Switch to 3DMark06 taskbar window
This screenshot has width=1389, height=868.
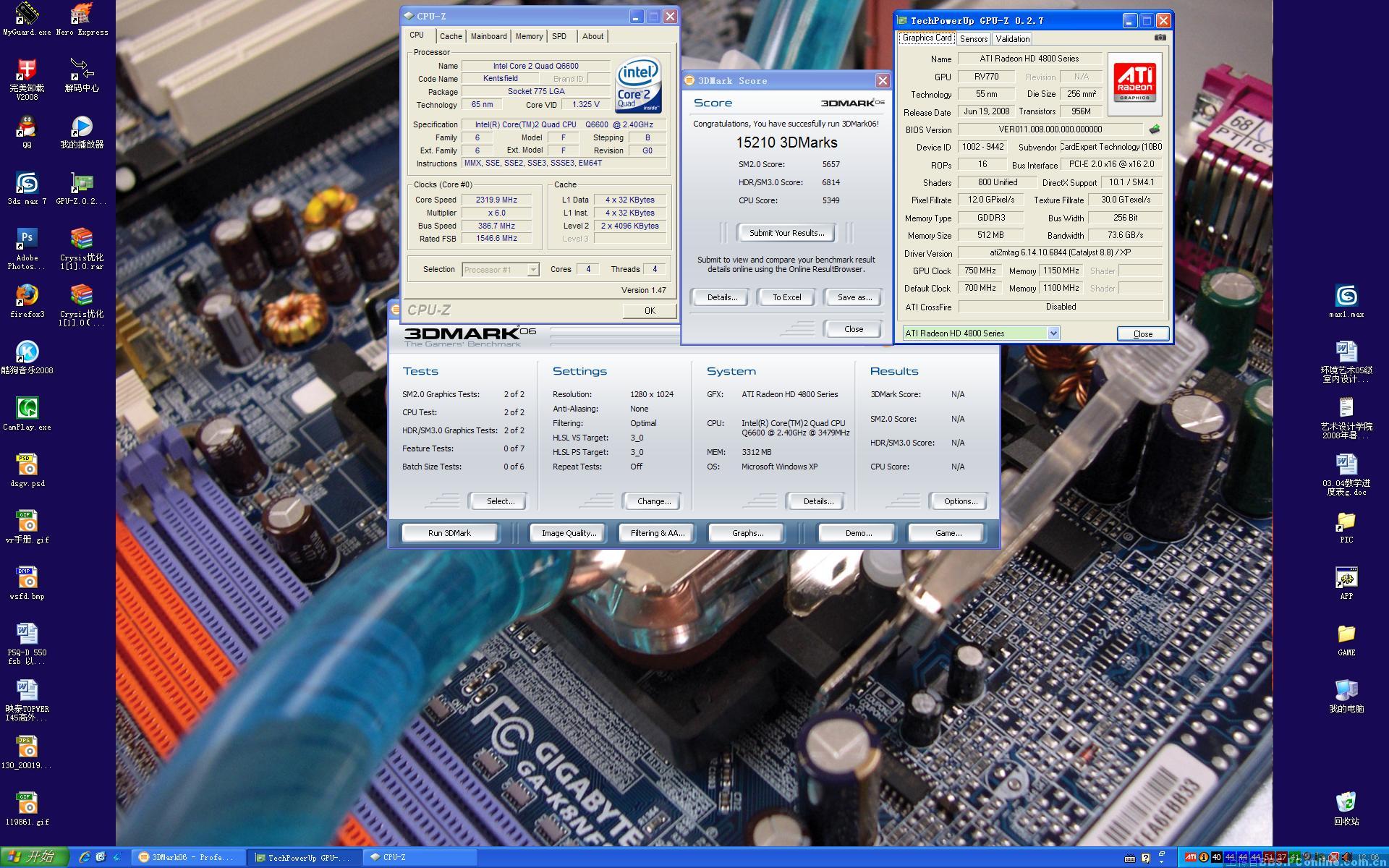click(187, 857)
